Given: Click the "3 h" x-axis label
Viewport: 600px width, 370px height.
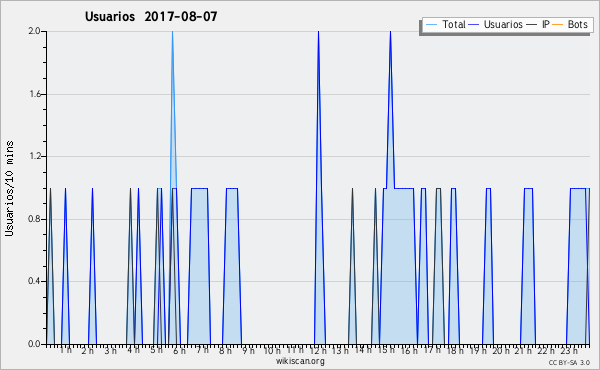Looking at the screenshot, I should [x=111, y=350].
